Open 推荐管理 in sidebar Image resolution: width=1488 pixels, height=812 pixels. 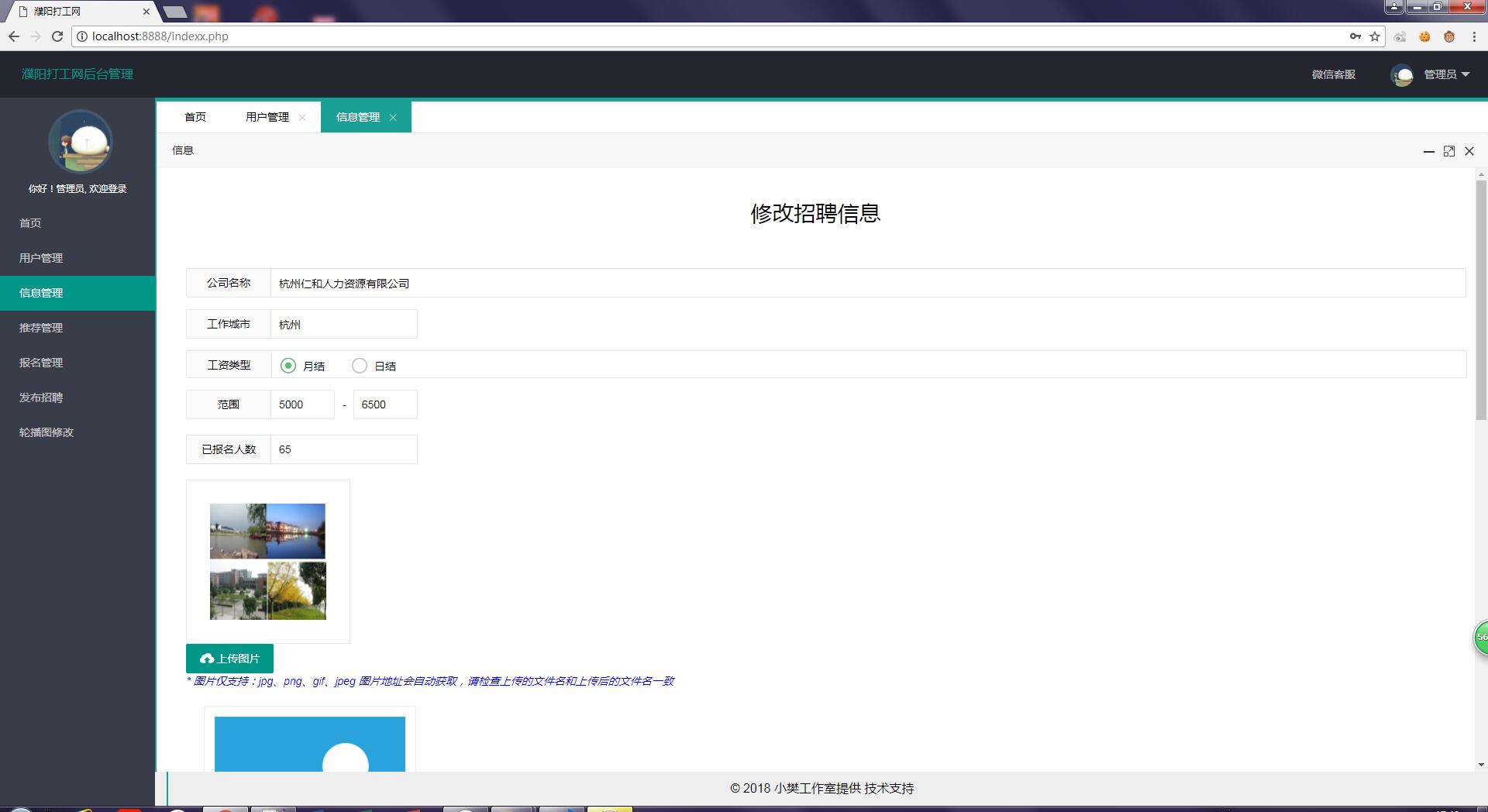pos(41,328)
